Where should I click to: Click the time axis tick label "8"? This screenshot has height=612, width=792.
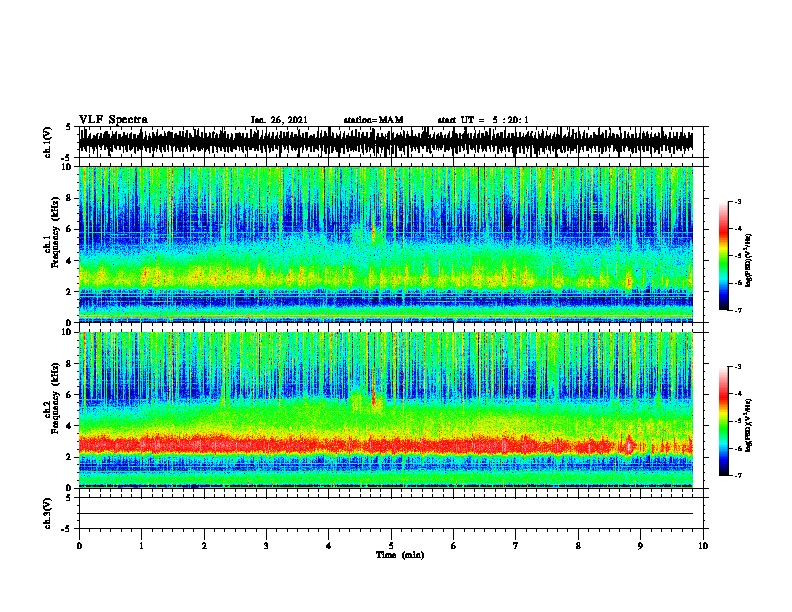point(578,546)
